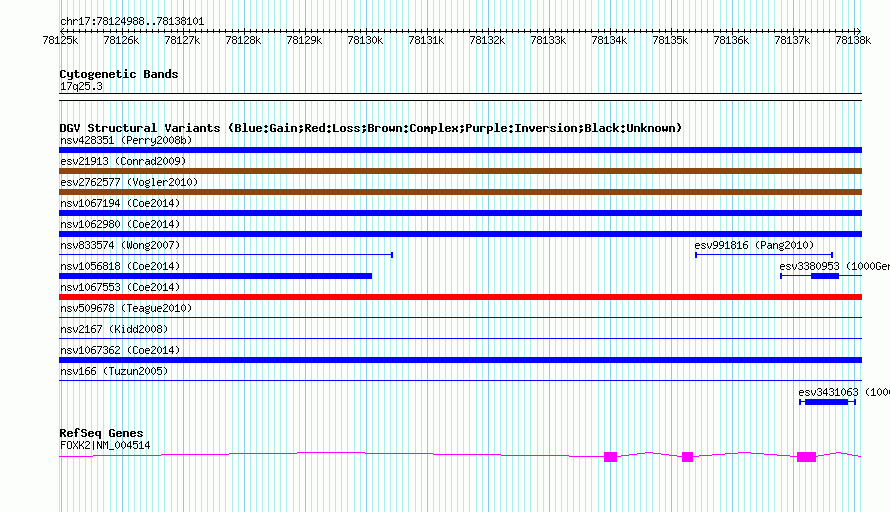Click the chr17:78124988..78138101 coordinates
This screenshot has width=890, height=512.
tap(132, 22)
